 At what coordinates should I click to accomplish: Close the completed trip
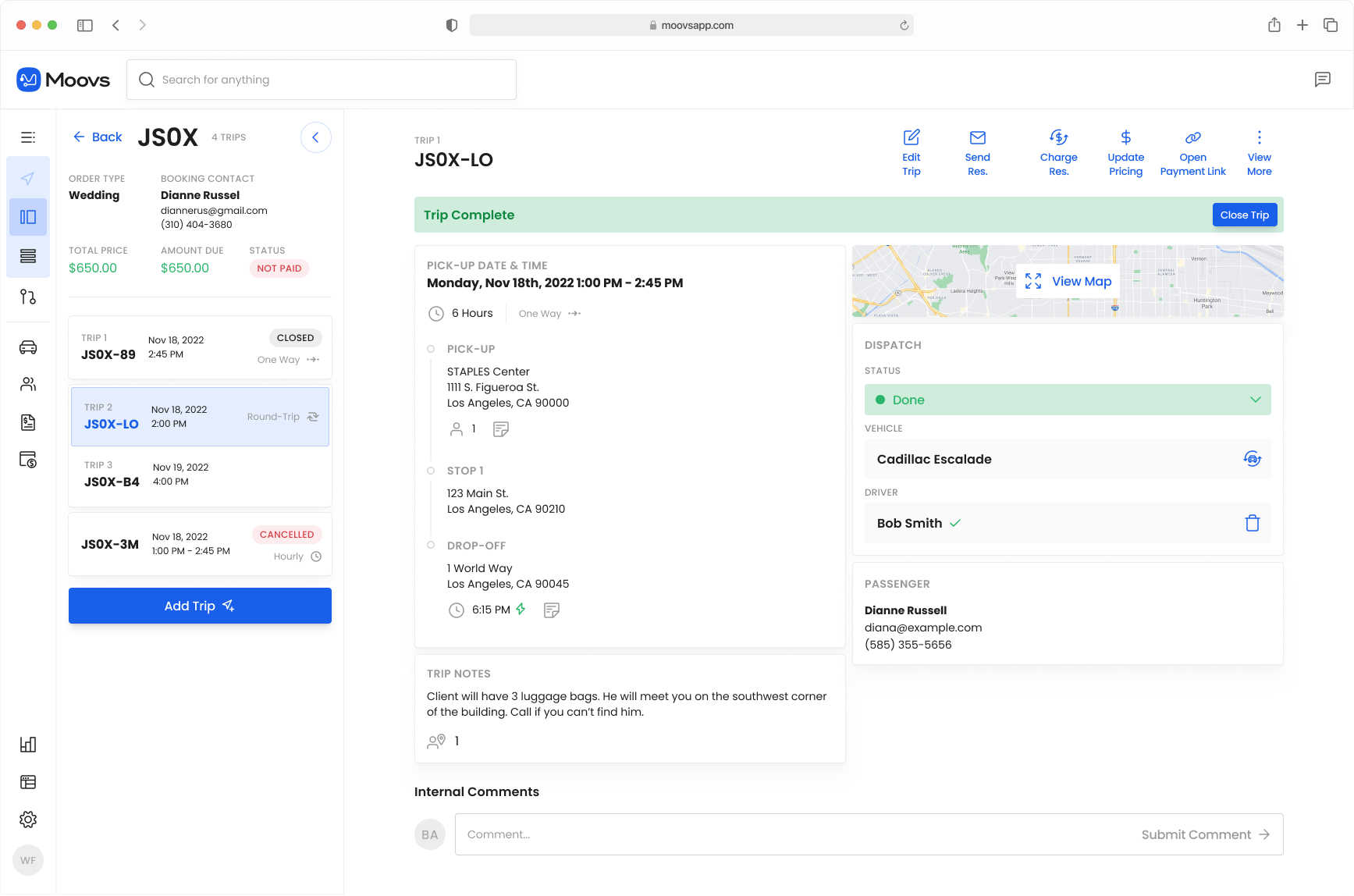click(1245, 215)
